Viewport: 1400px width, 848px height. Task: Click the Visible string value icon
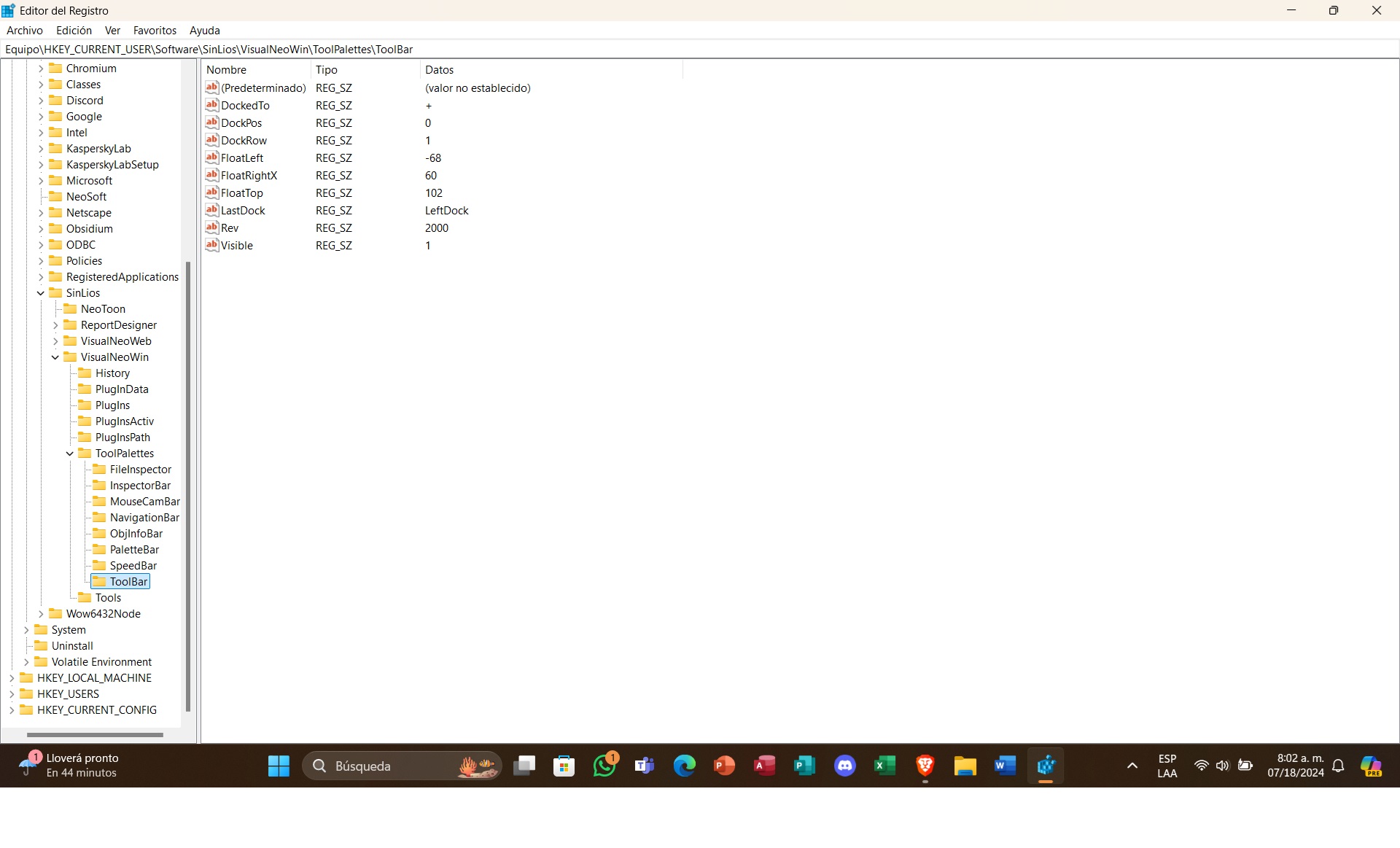pos(212,245)
